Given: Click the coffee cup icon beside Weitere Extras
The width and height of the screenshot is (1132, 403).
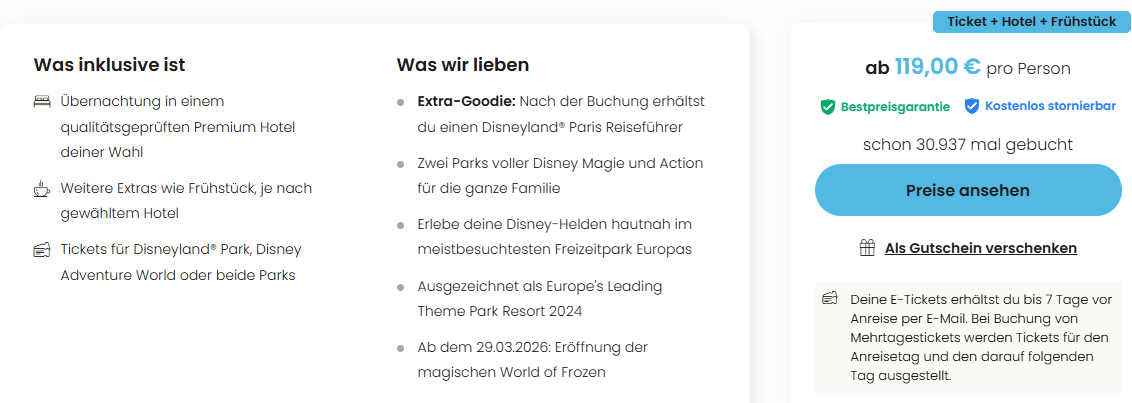Looking at the screenshot, I should point(42,190).
